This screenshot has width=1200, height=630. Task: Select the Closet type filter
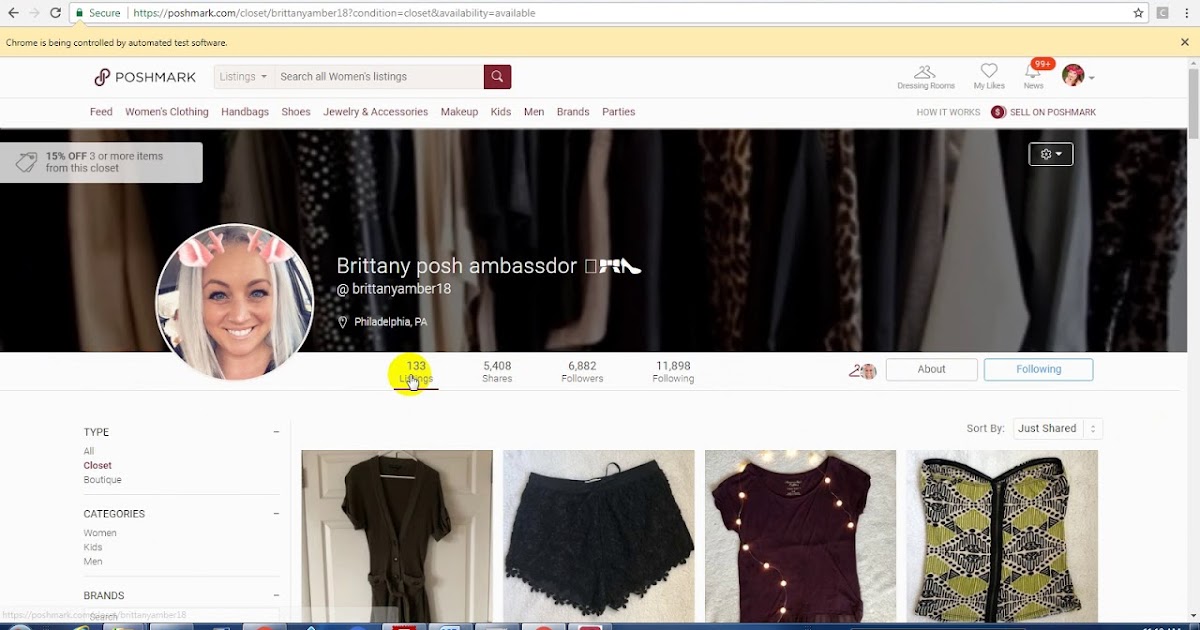tap(97, 465)
